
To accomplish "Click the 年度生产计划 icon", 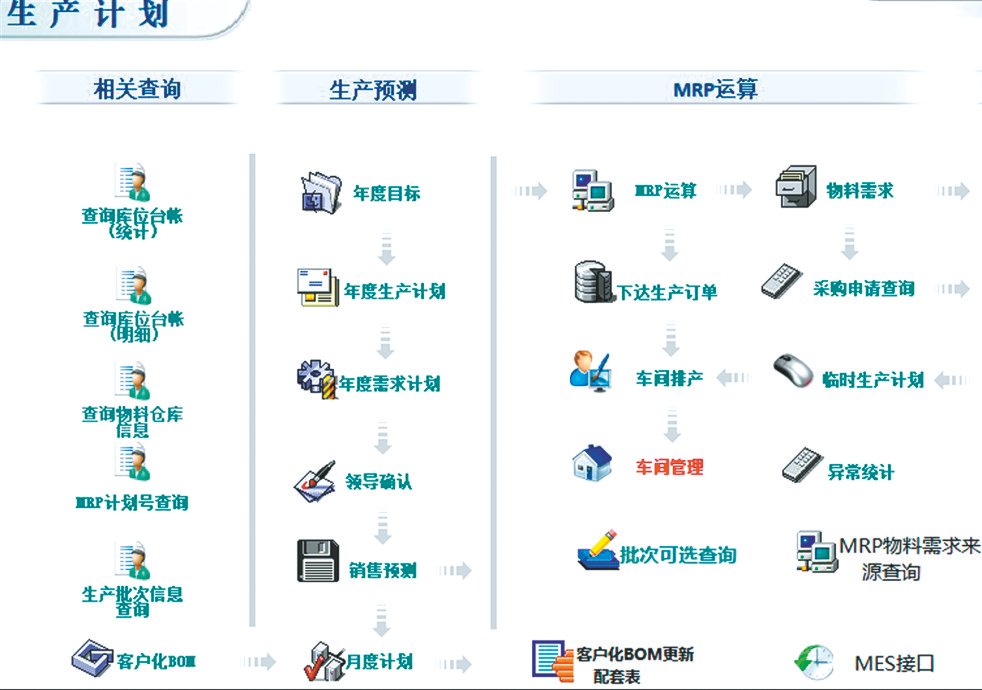I will tap(317, 288).
